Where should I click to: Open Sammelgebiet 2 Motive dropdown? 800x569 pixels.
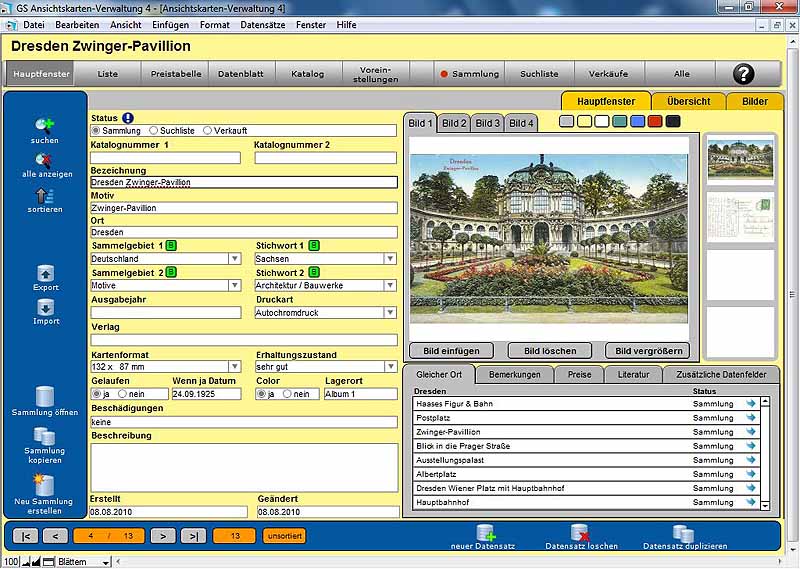235,285
